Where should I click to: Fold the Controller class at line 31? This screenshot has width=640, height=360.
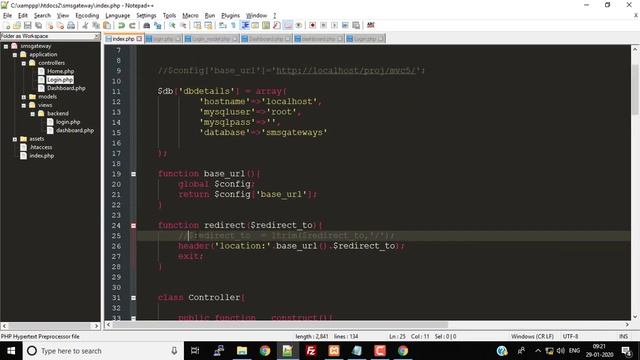click(x=133, y=298)
